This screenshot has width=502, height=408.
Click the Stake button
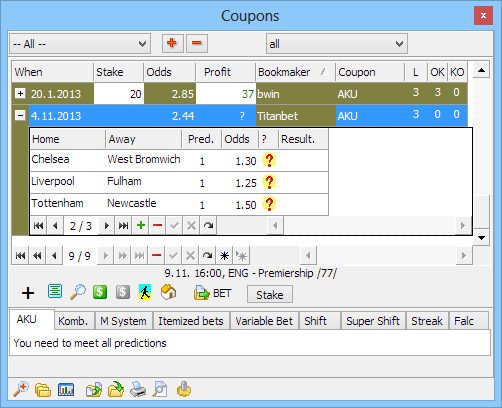pyautogui.click(x=270, y=294)
